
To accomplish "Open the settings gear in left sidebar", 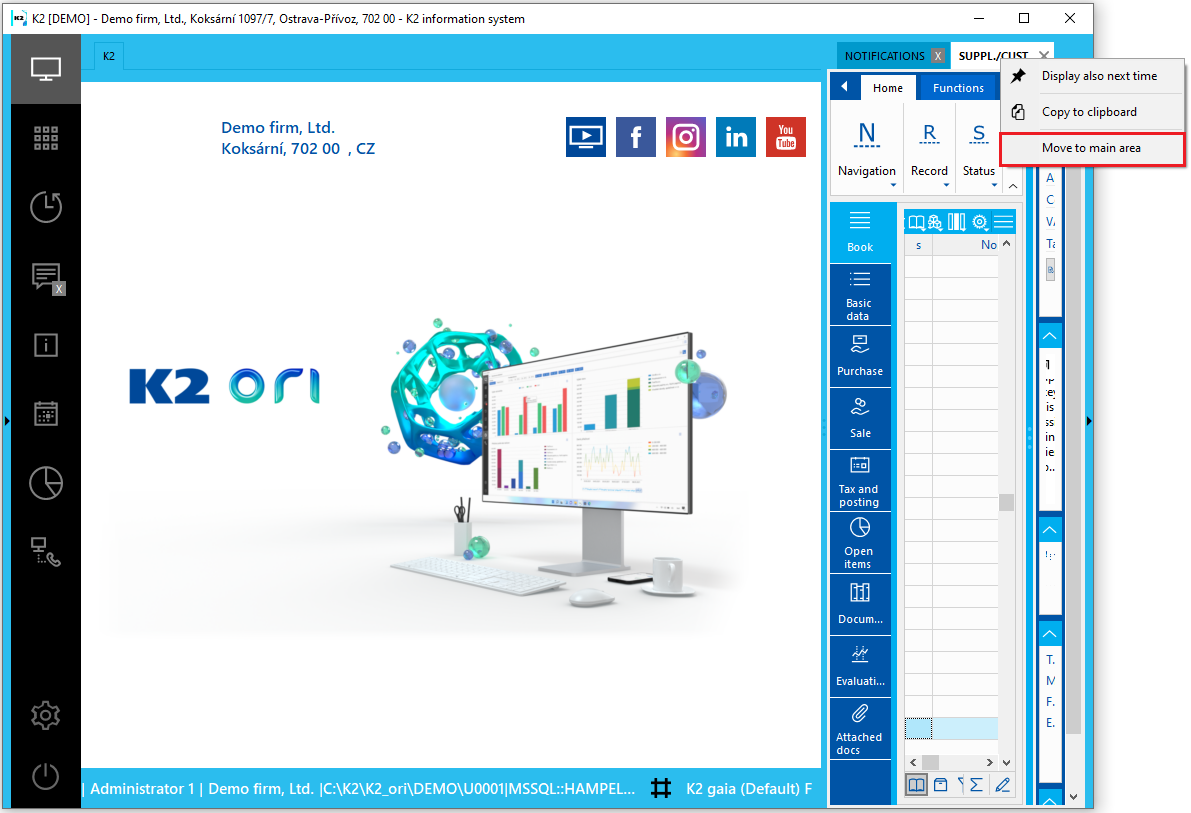I will (46, 715).
